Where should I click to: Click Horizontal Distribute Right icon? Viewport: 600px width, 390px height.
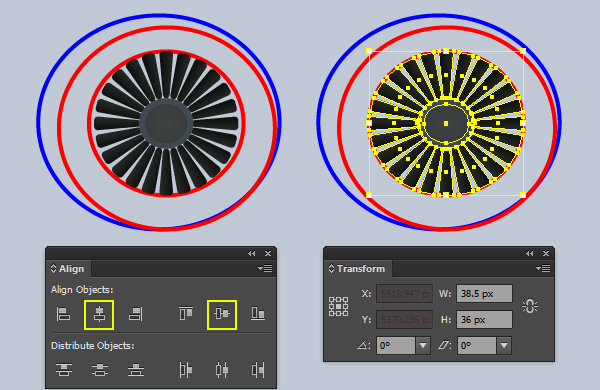coord(258,370)
